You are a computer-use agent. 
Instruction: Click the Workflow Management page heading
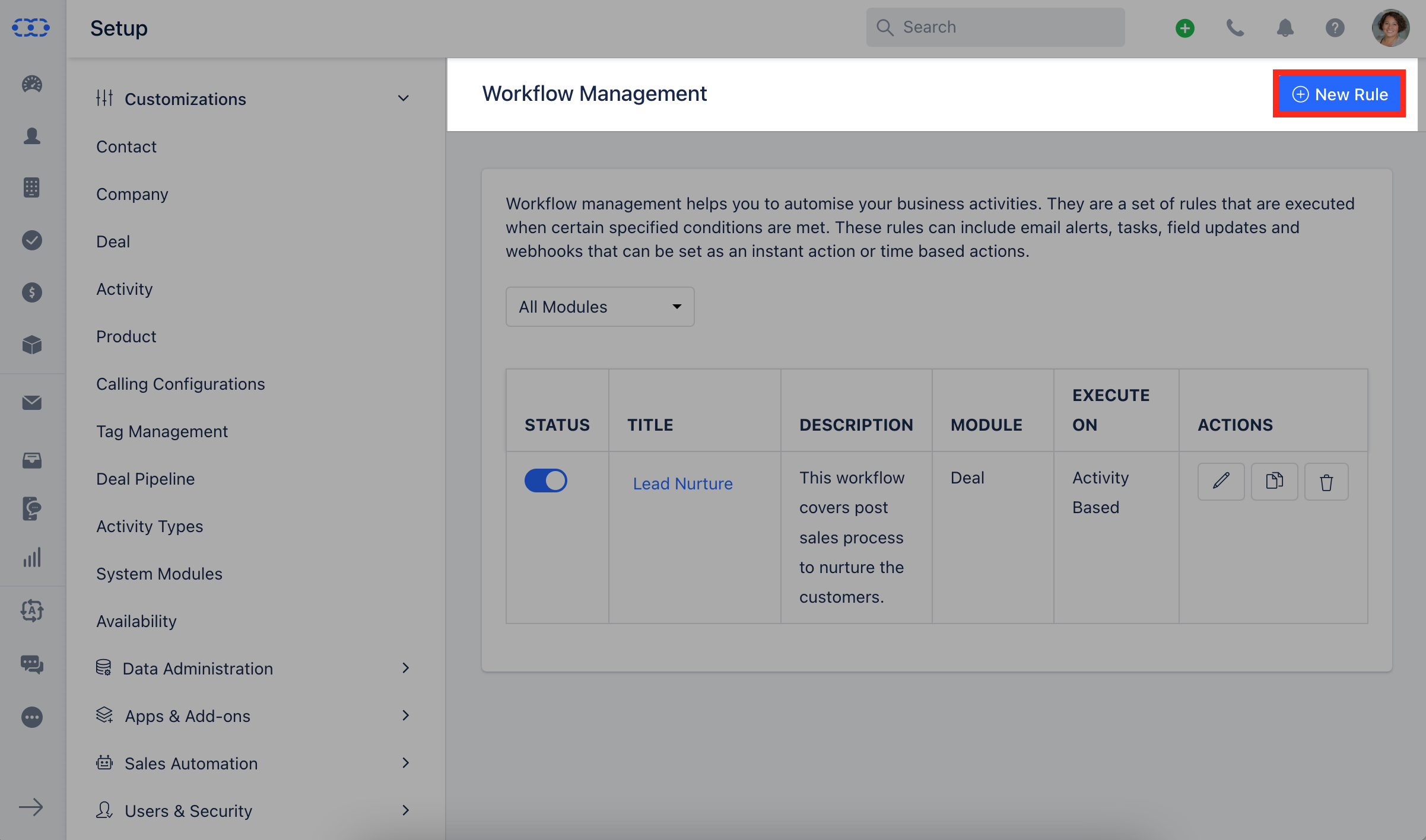click(x=594, y=93)
